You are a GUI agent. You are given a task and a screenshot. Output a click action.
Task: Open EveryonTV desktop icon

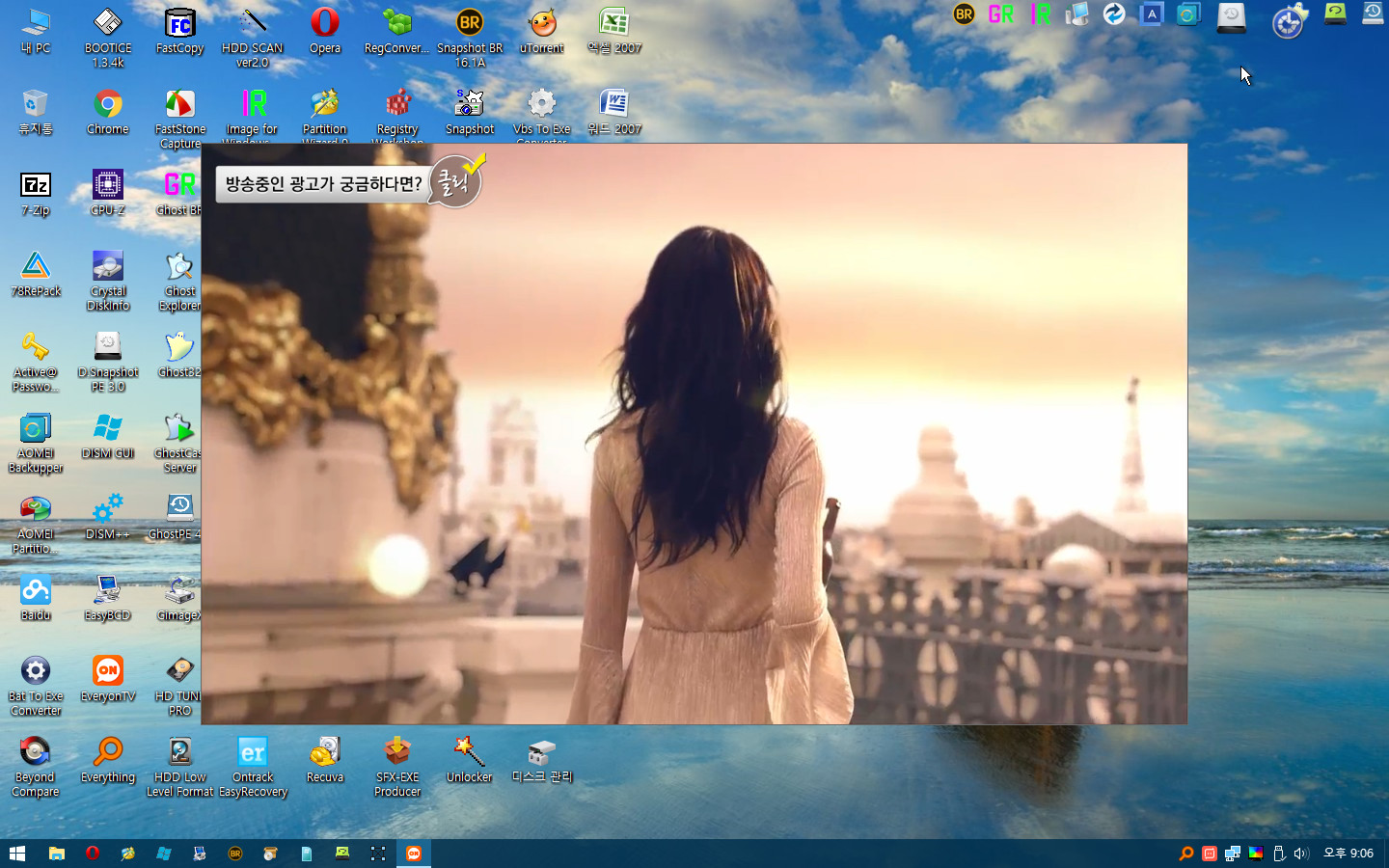pyautogui.click(x=108, y=679)
